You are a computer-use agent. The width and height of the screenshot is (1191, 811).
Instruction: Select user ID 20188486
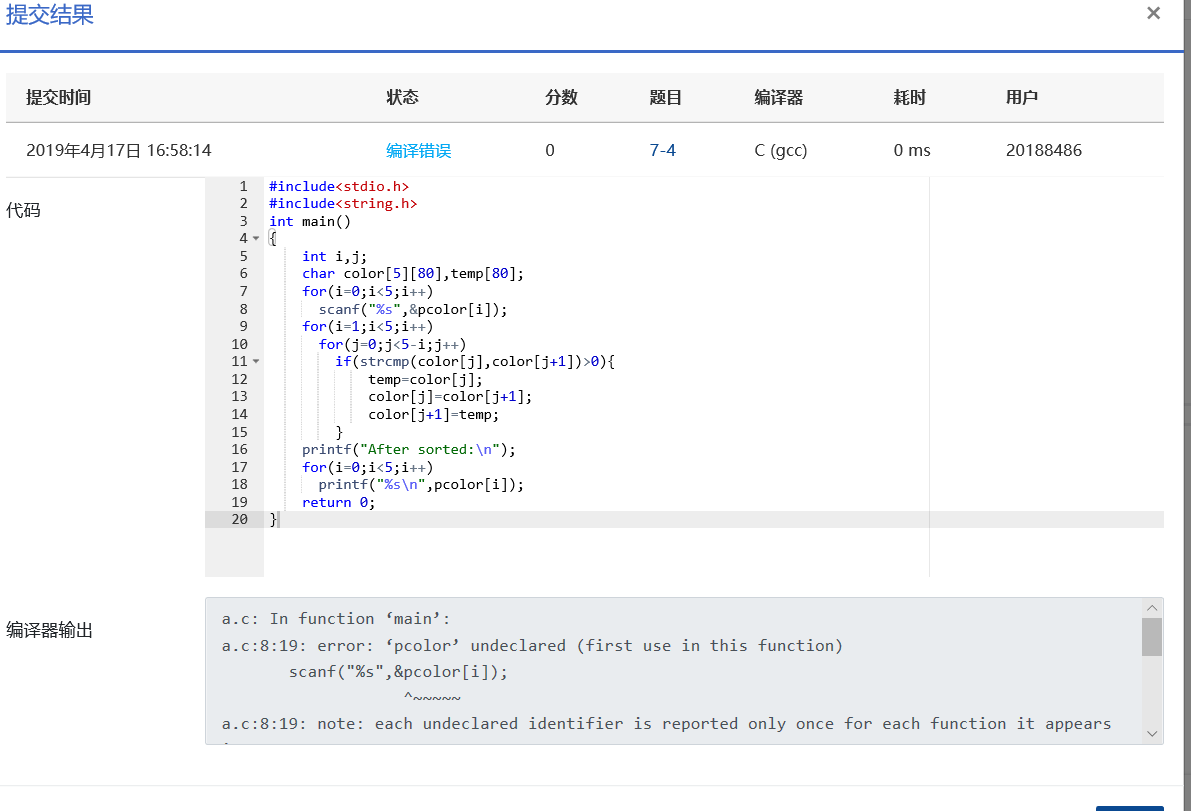[1043, 151]
